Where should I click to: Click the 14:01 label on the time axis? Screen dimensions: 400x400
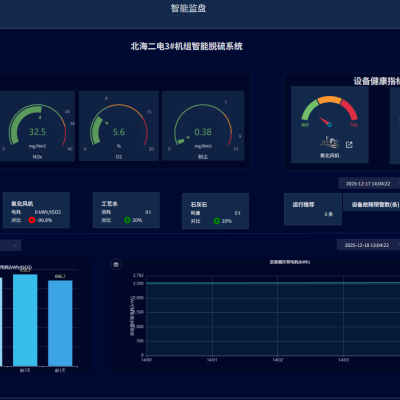212,360
